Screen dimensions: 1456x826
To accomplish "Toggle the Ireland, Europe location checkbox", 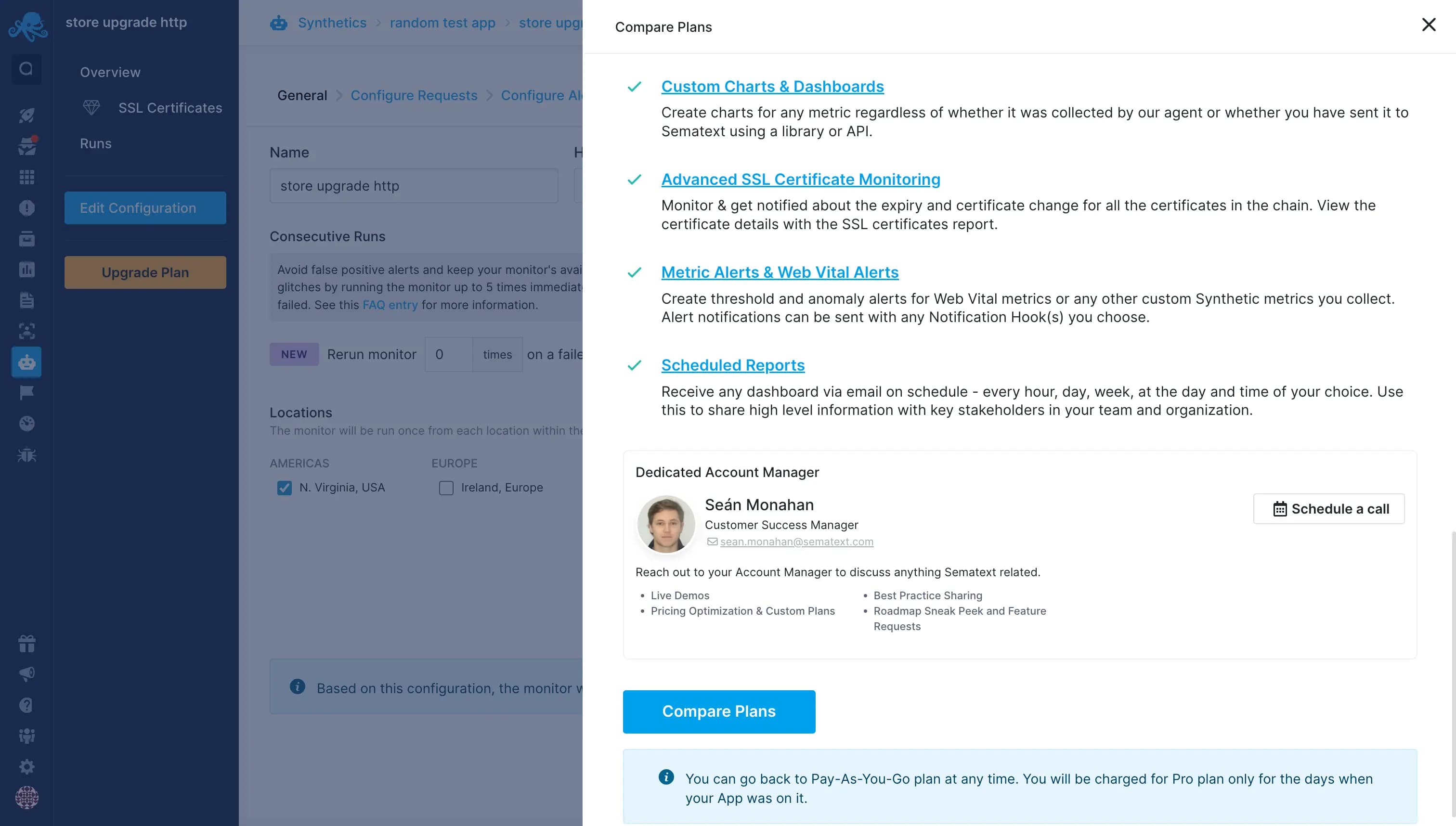I will coord(446,487).
